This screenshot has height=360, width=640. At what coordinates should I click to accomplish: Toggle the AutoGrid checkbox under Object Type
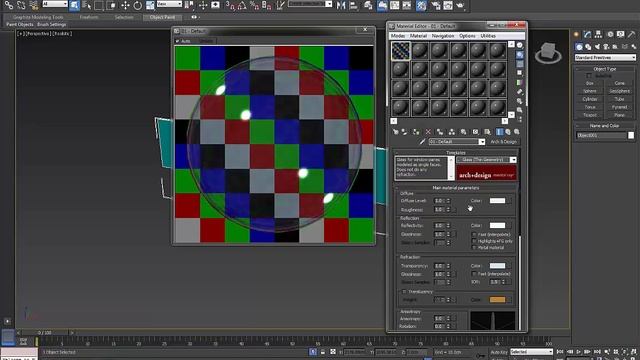589,76
